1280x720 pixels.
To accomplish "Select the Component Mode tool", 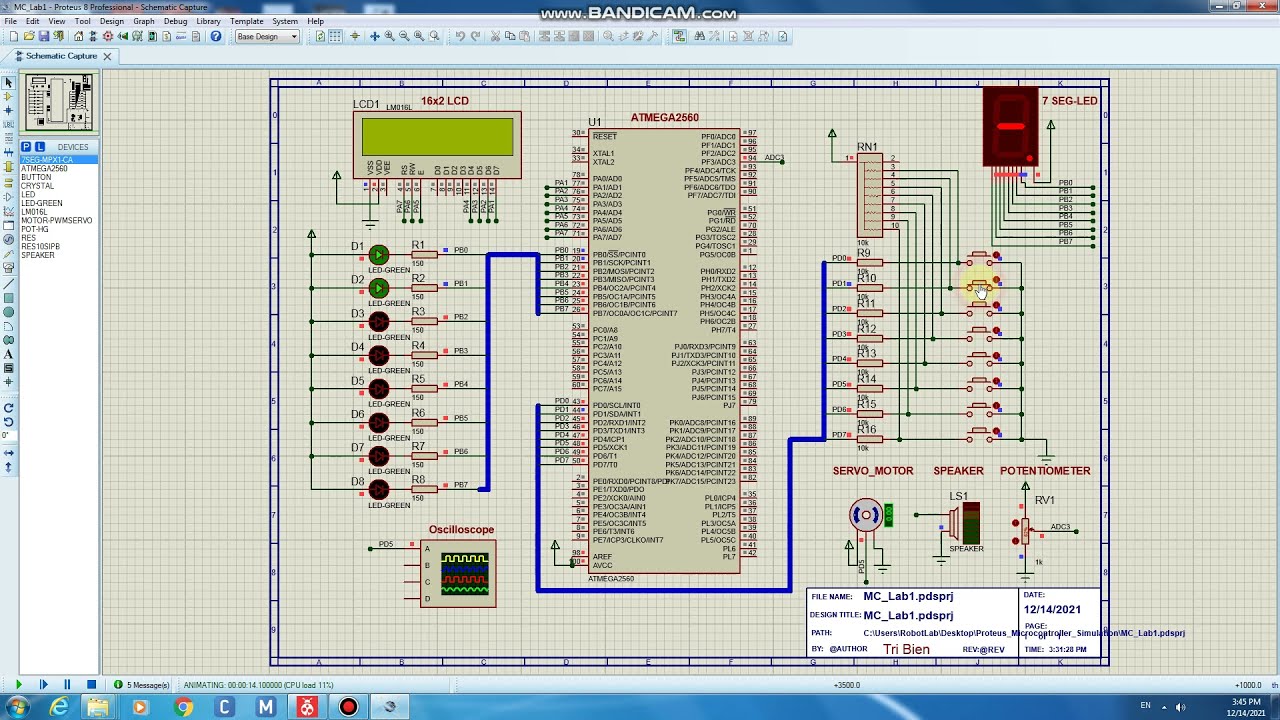I will click(8, 96).
